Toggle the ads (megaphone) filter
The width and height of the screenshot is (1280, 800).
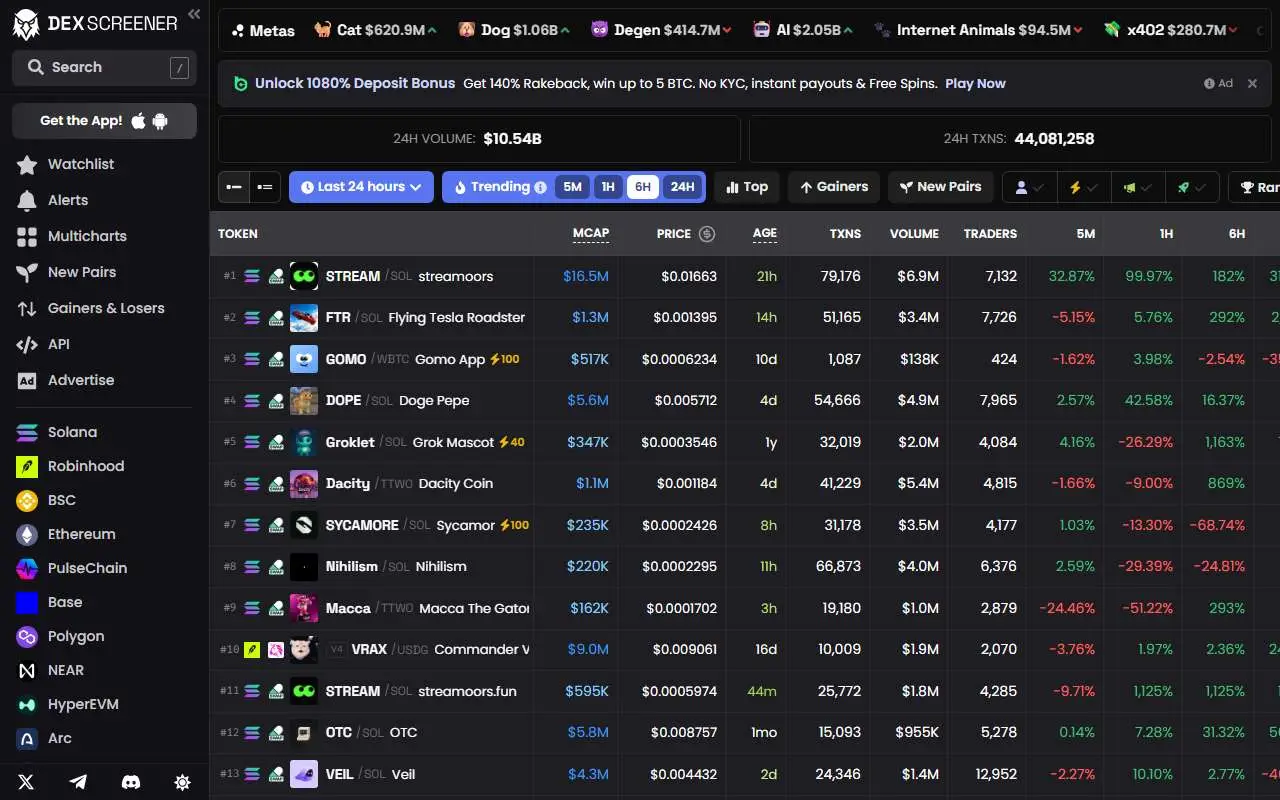(x=1138, y=187)
